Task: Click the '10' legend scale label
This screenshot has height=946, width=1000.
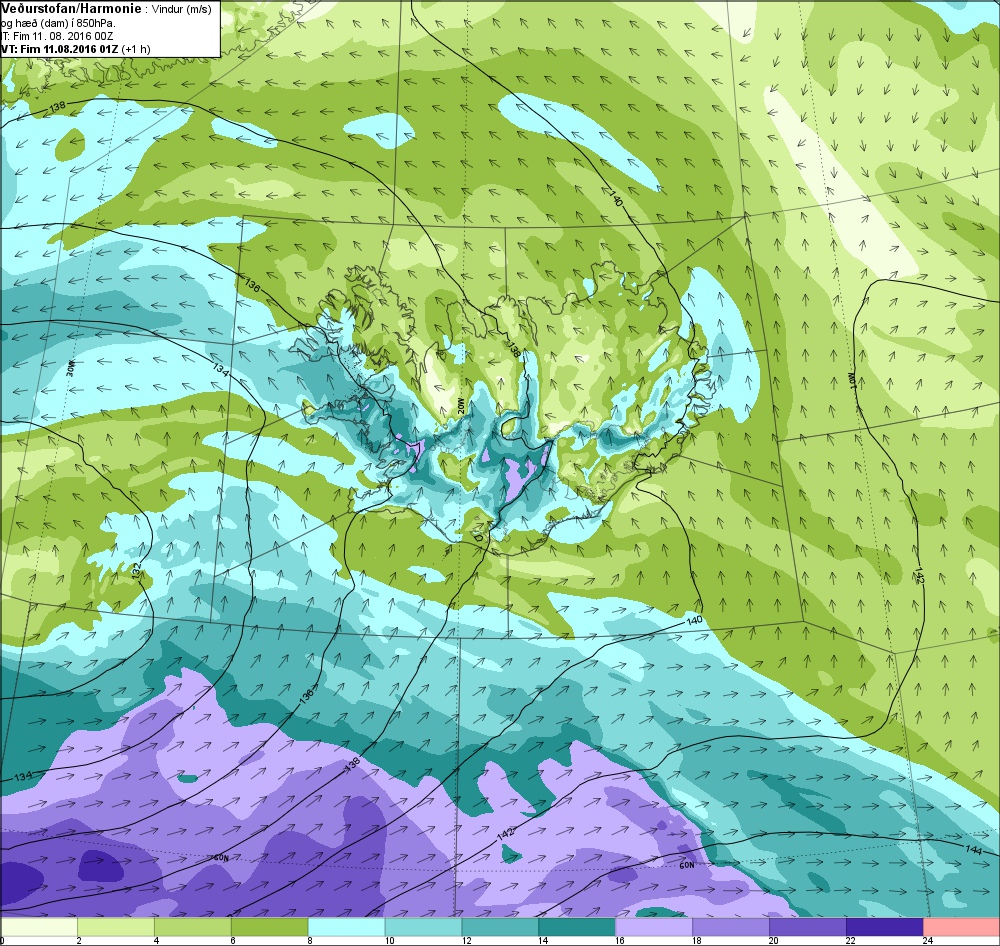Action: tap(389, 941)
